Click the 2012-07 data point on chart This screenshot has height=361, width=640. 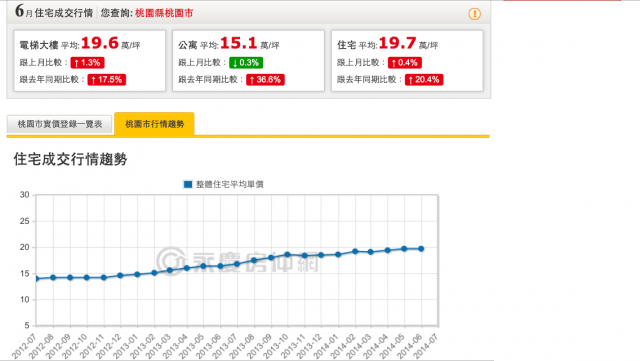point(37,279)
